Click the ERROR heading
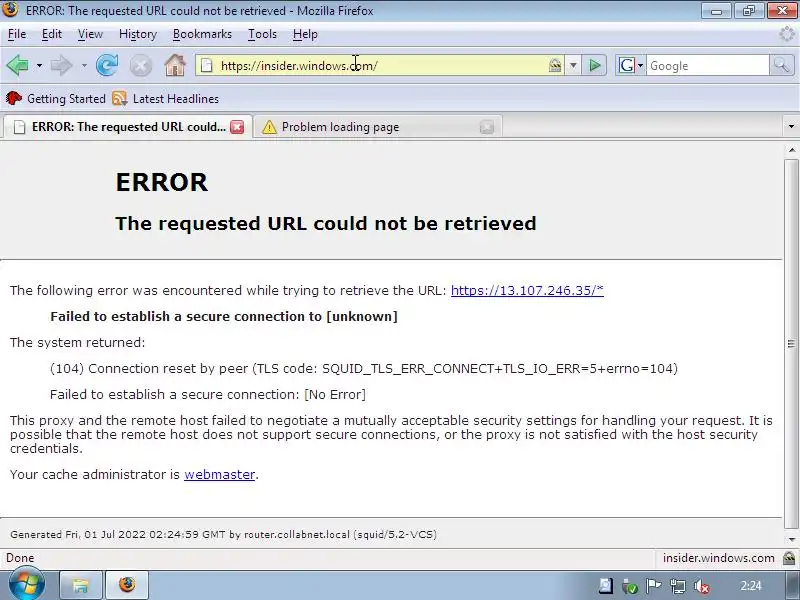The height and width of the screenshot is (600, 800). point(162,182)
